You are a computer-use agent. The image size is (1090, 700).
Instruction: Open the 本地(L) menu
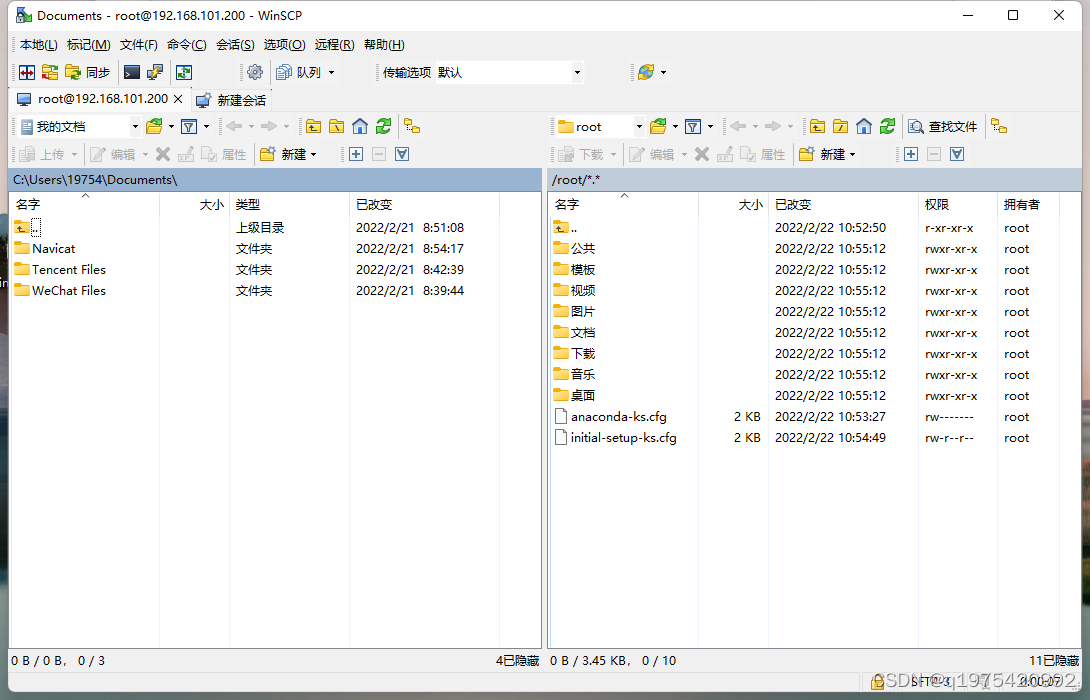coord(39,44)
